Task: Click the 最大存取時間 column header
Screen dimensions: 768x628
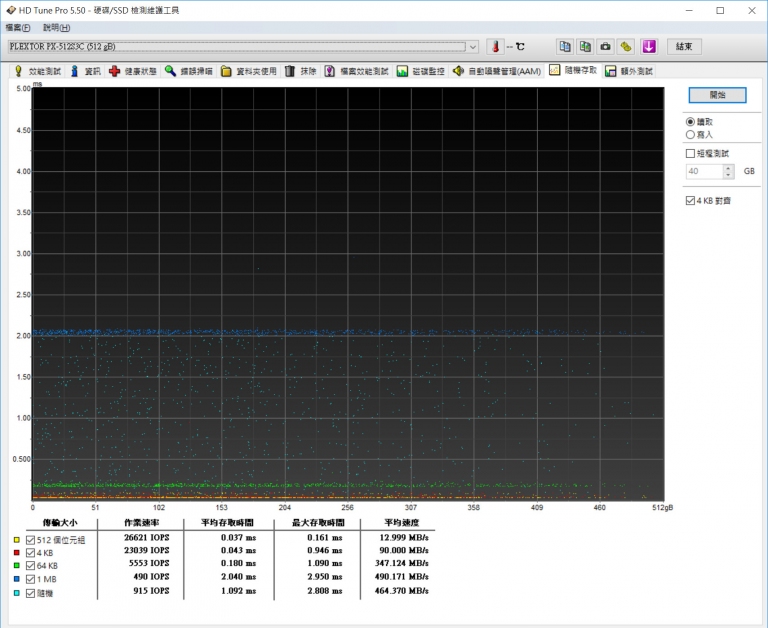Action: coord(318,523)
